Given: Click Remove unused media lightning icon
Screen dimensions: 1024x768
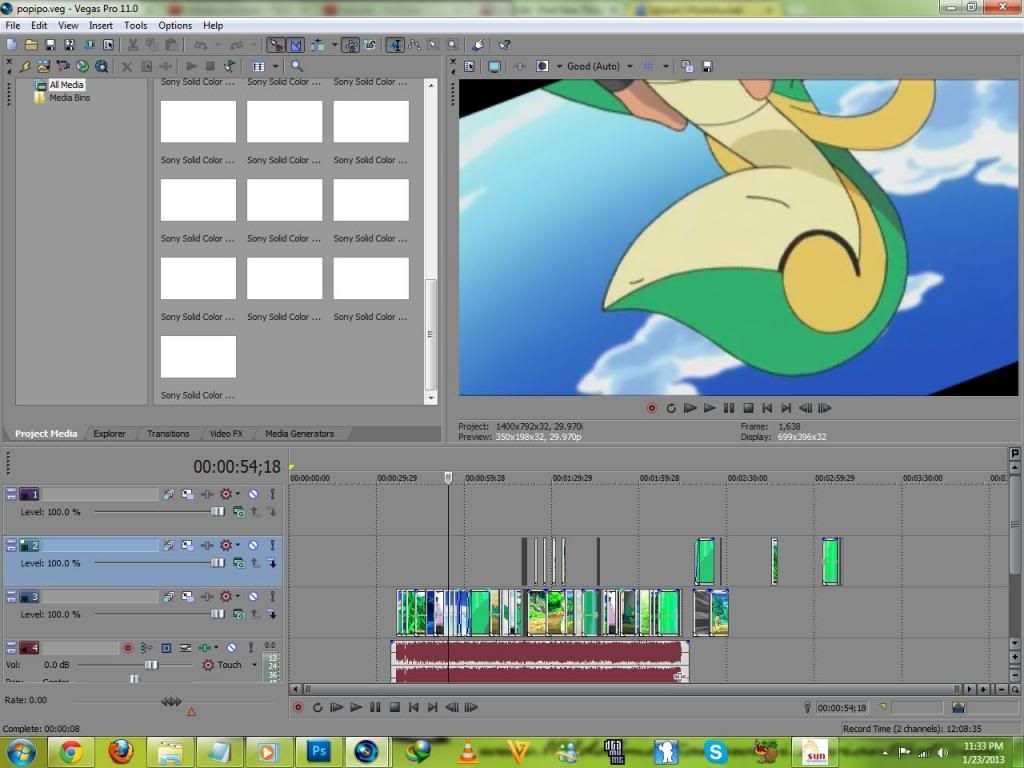Looking at the screenshot, I should tap(25, 67).
